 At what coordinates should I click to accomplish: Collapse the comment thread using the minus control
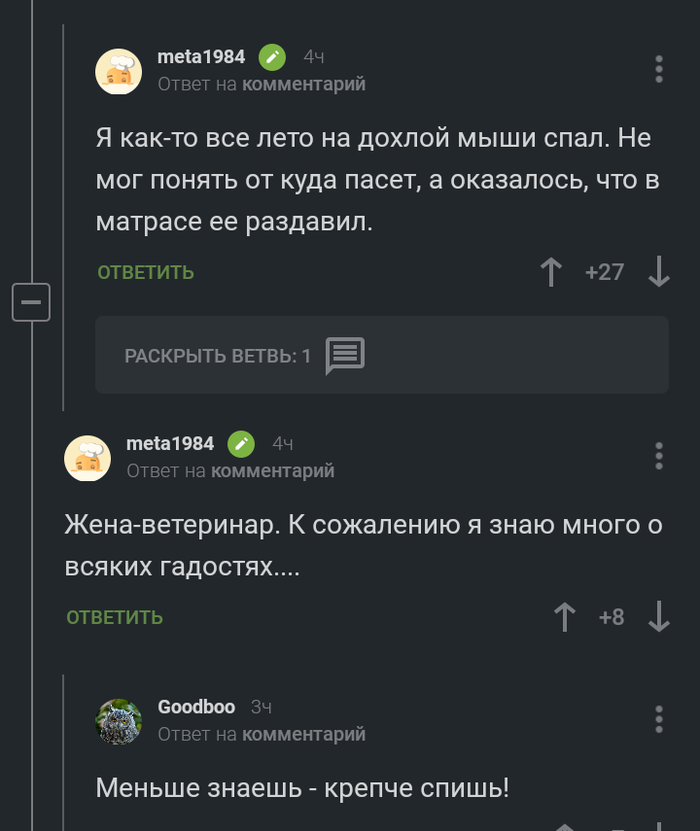[x=30, y=300]
